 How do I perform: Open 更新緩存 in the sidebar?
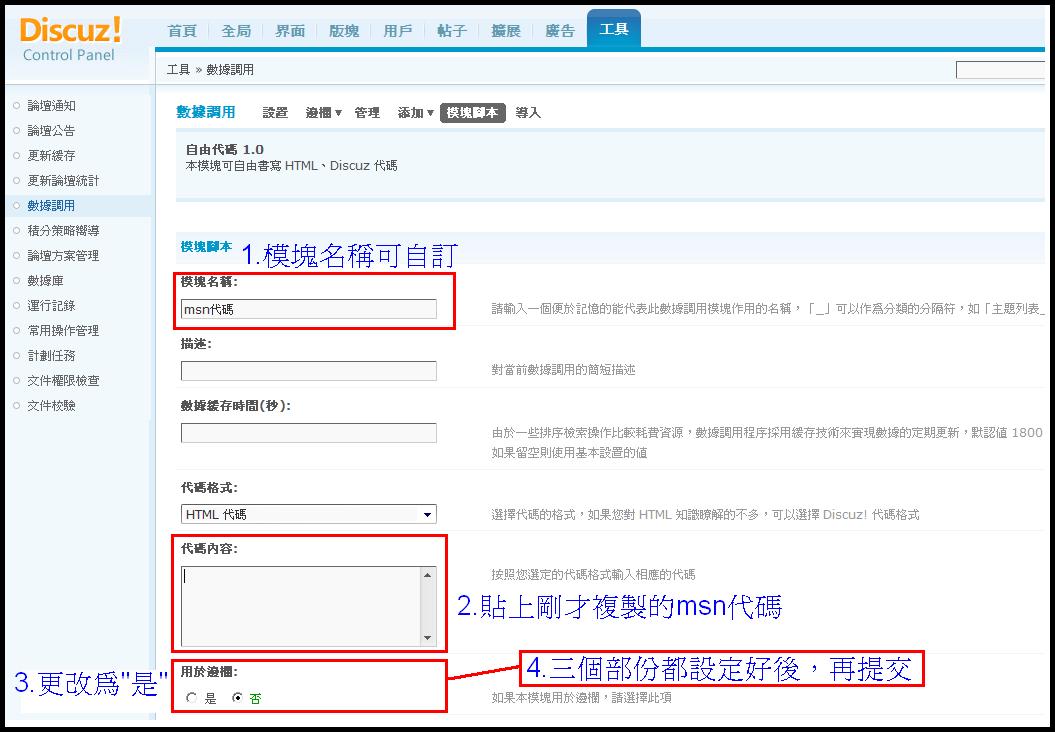coord(51,156)
